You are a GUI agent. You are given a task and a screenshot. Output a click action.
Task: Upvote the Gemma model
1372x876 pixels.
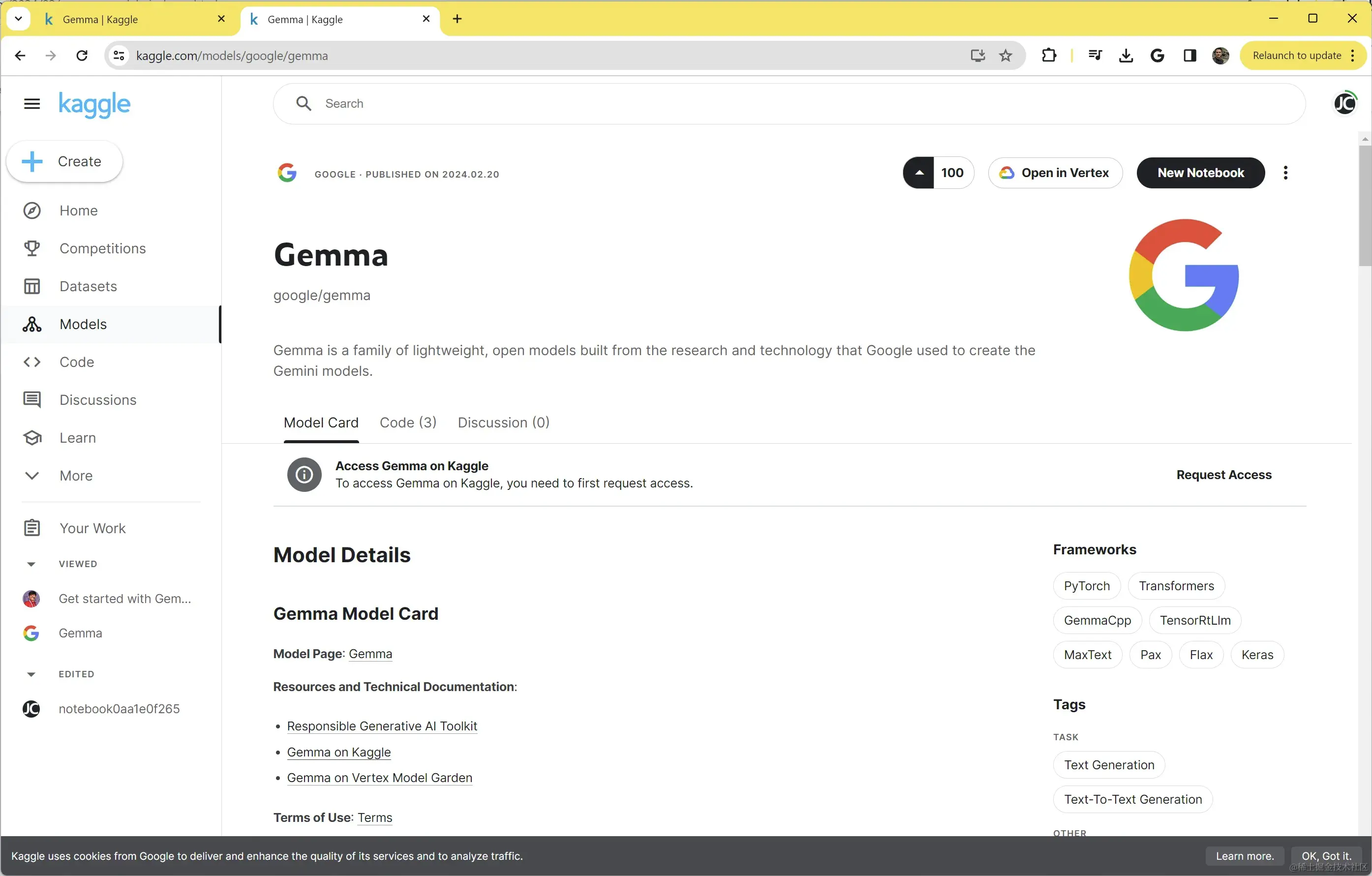click(x=918, y=173)
